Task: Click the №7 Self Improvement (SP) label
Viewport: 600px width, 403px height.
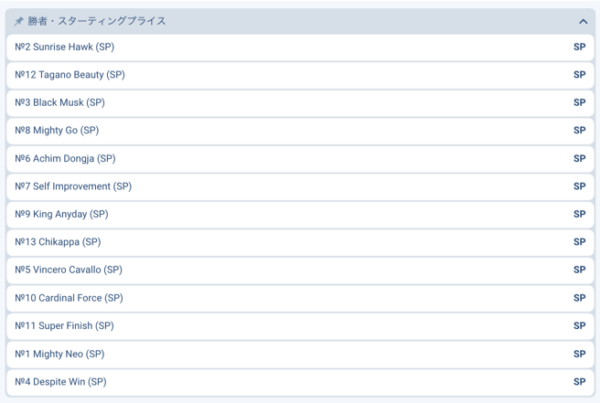Action: coord(73,187)
